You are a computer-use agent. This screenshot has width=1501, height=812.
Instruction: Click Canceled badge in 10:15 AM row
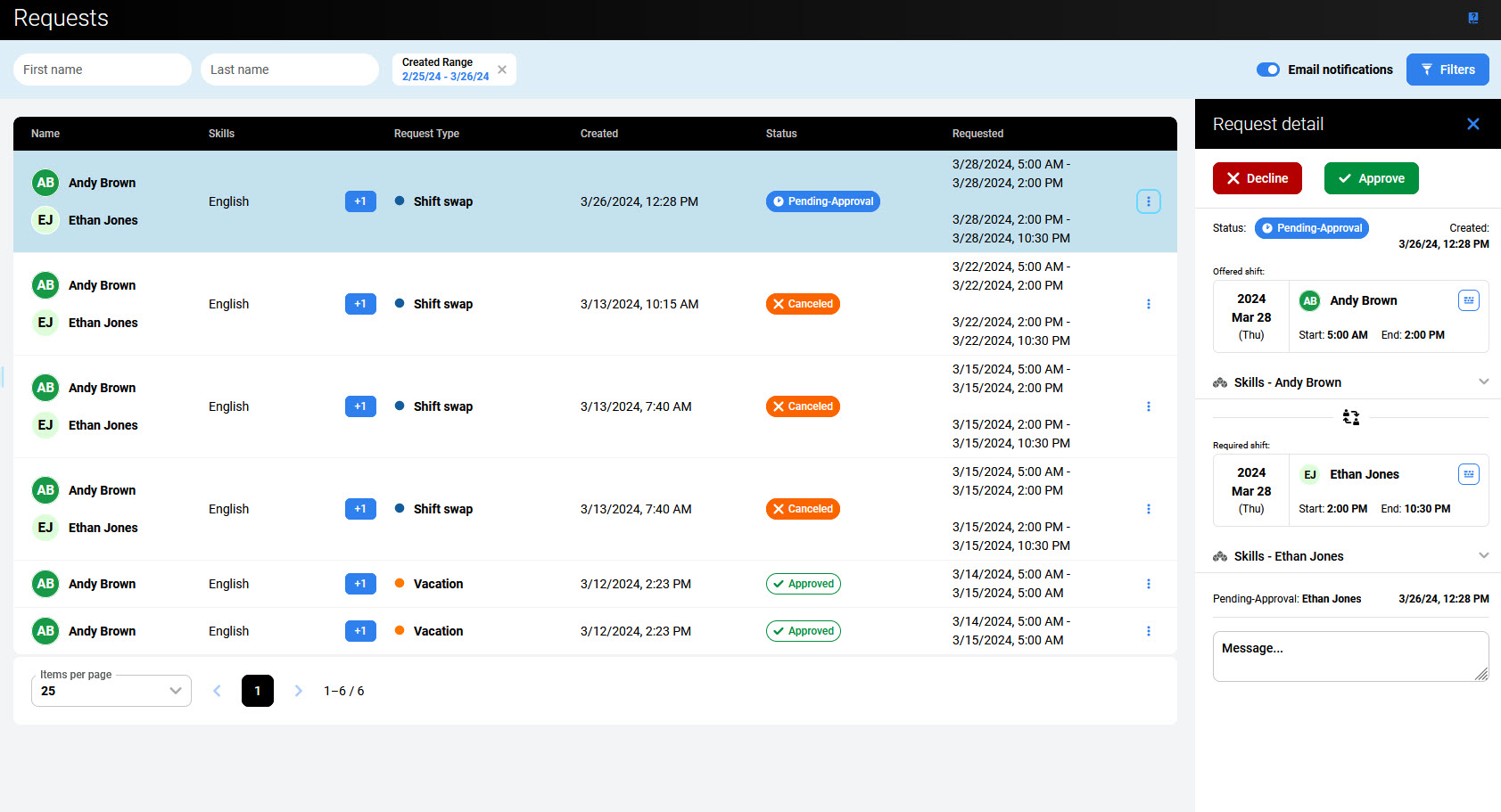tap(803, 304)
